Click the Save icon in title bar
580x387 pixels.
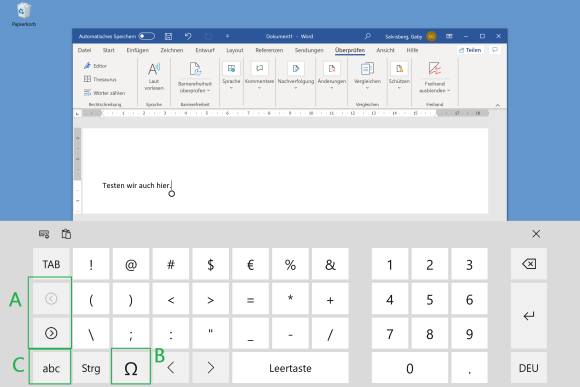pyautogui.click(x=168, y=36)
